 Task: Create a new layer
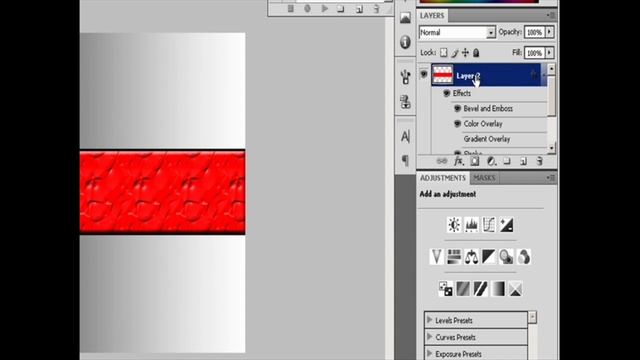point(523,161)
